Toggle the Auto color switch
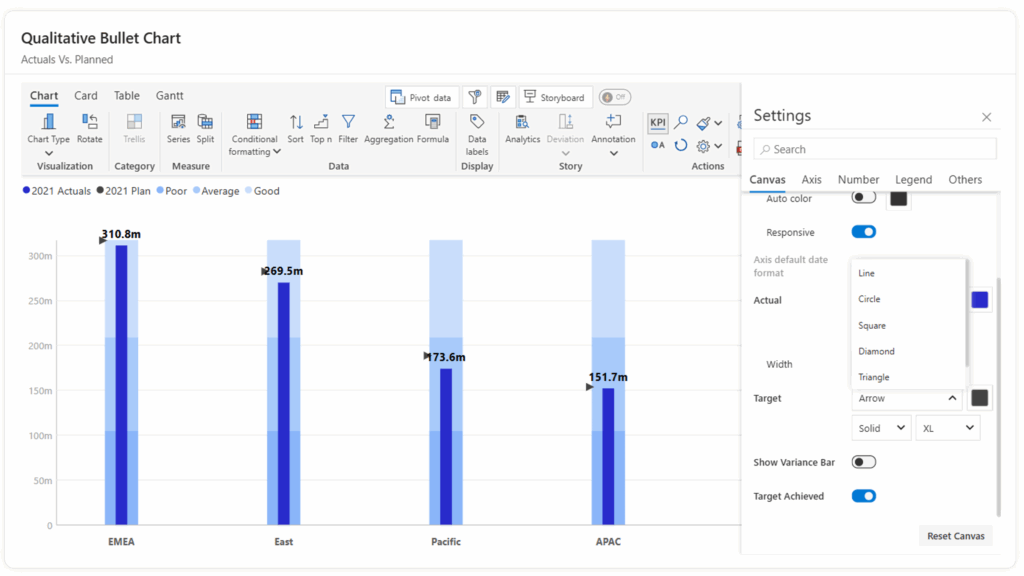Image resolution: width=1024 pixels, height=576 pixels. 863,197
